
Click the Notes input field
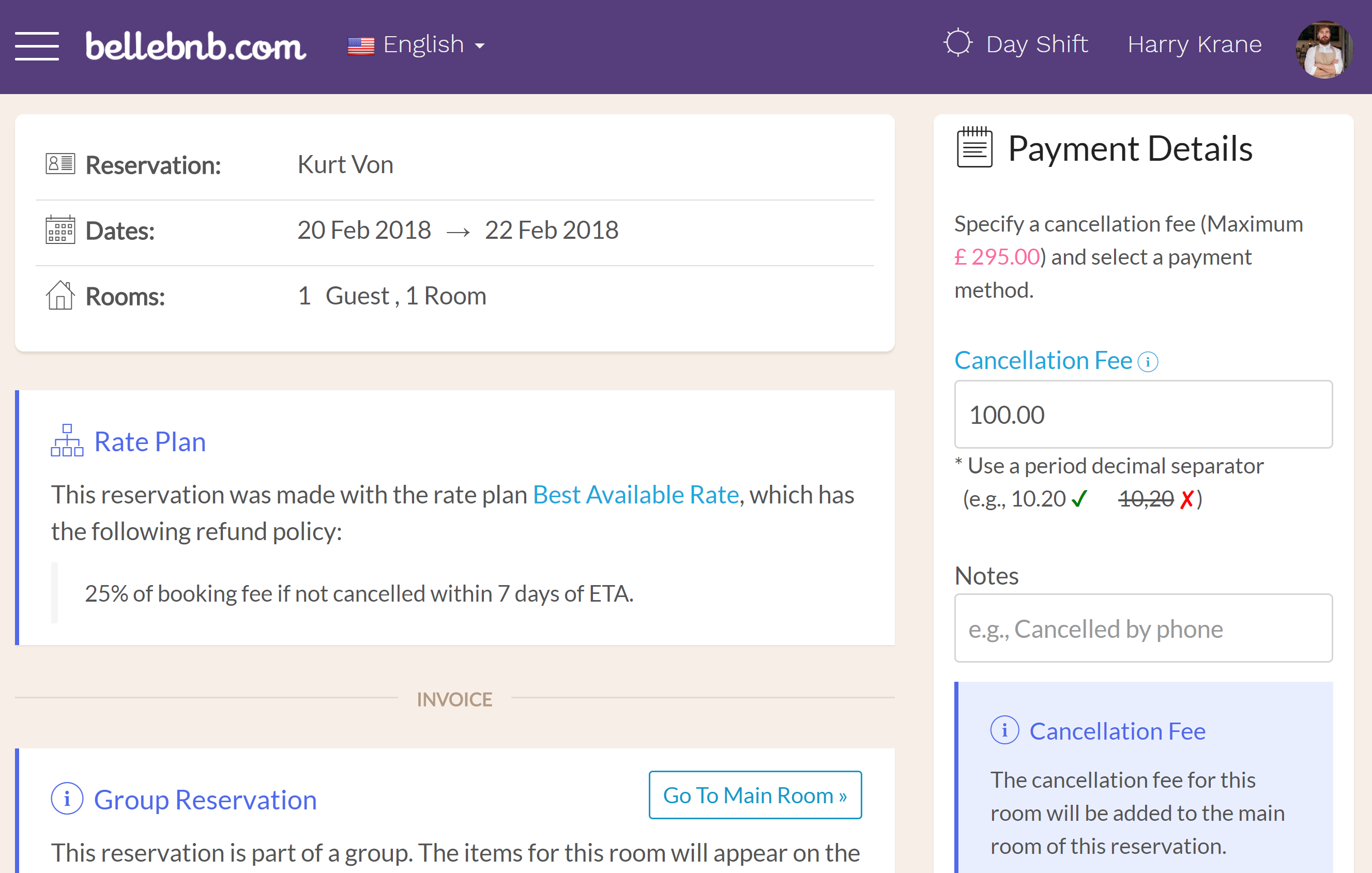click(x=1144, y=628)
